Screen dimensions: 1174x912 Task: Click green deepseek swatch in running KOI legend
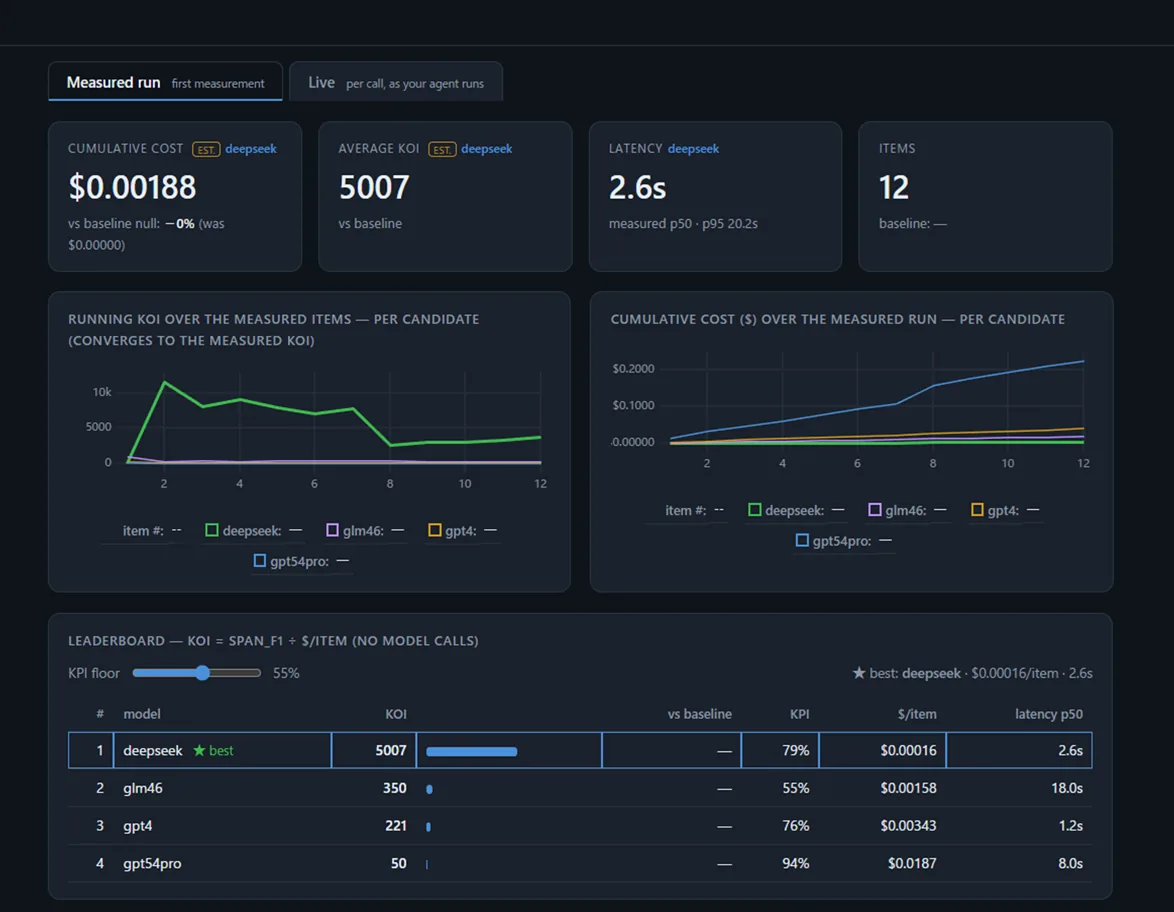(212, 530)
